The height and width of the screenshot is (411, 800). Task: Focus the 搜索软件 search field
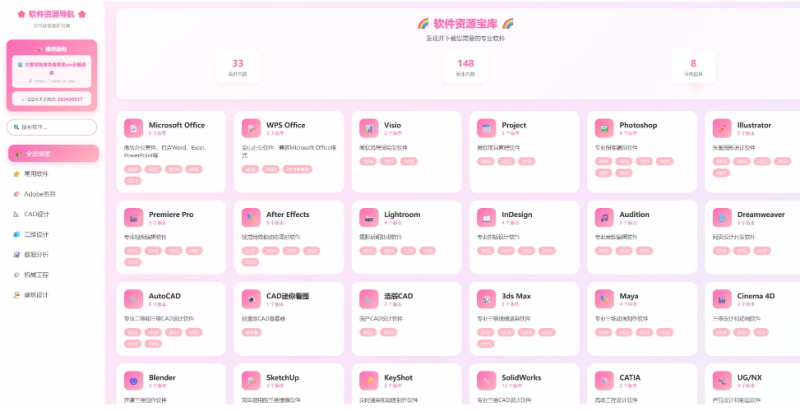(52, 127)
